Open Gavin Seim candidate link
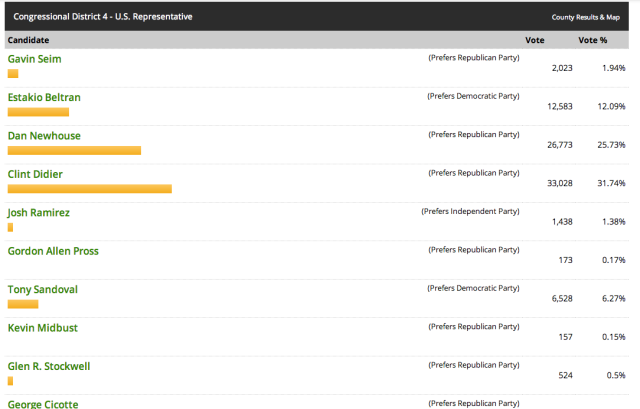Viewport: 640px width, 409px height. coord(35,59)
